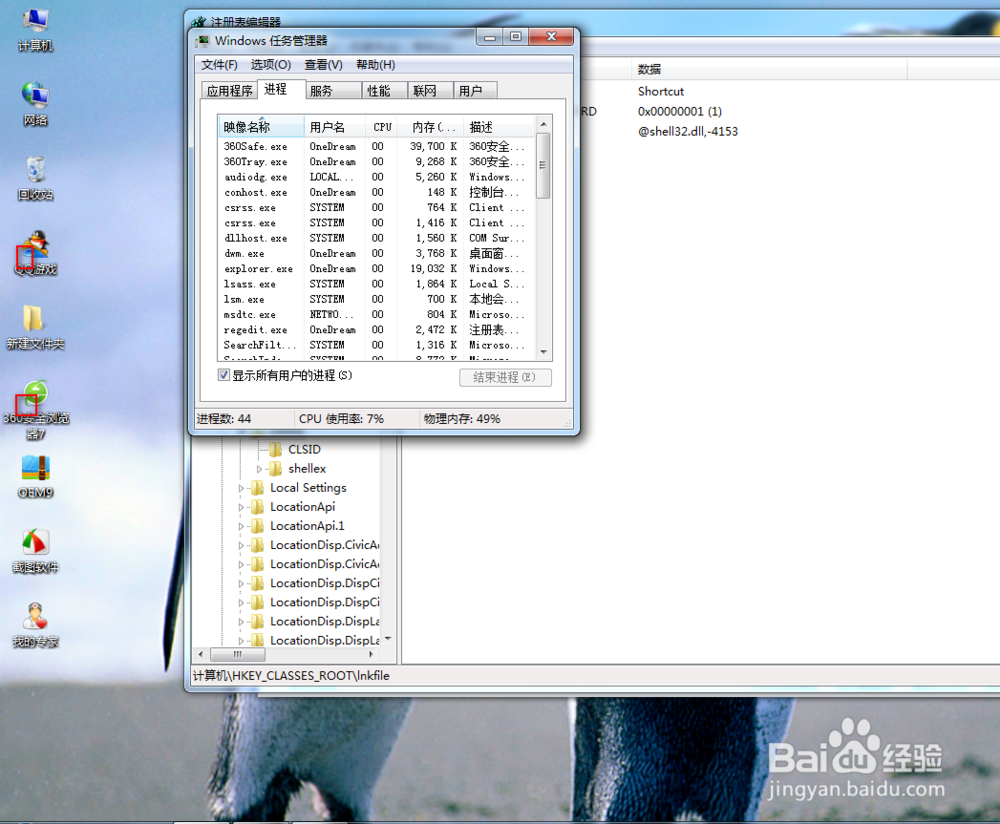Expand the shellex registry key

[x=260, y=469]
